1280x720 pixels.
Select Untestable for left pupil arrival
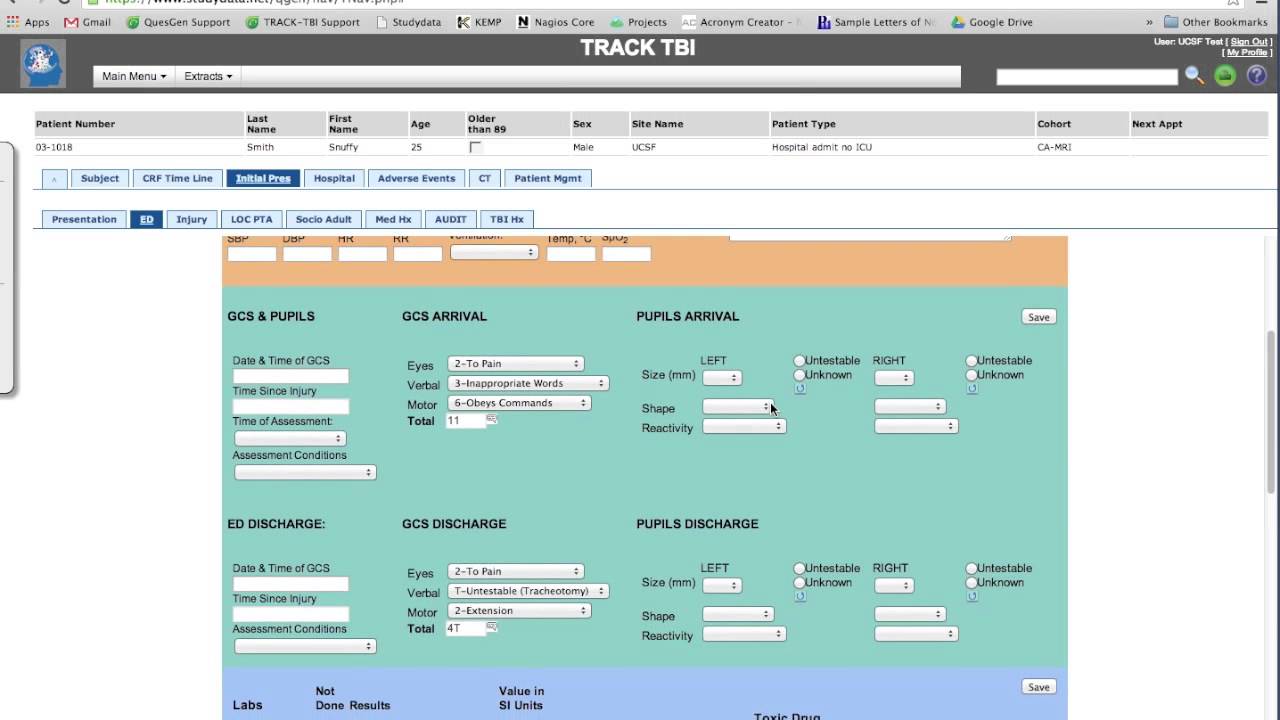click(799, 360)
